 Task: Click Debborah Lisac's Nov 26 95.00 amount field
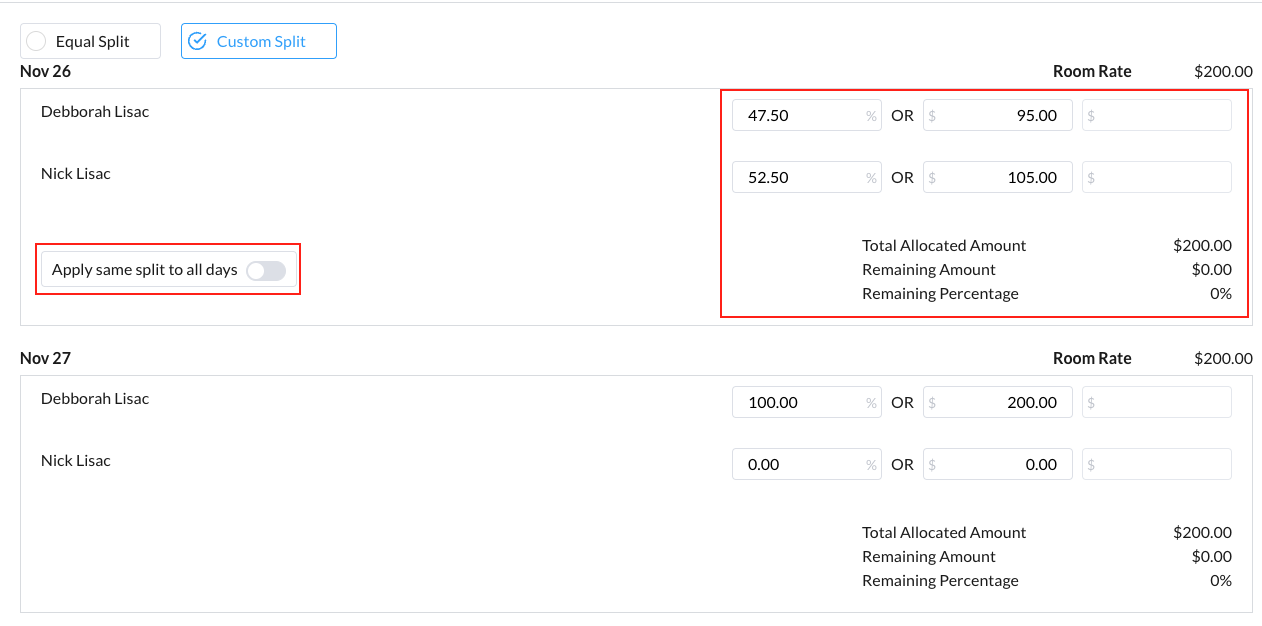coord(997,115)
